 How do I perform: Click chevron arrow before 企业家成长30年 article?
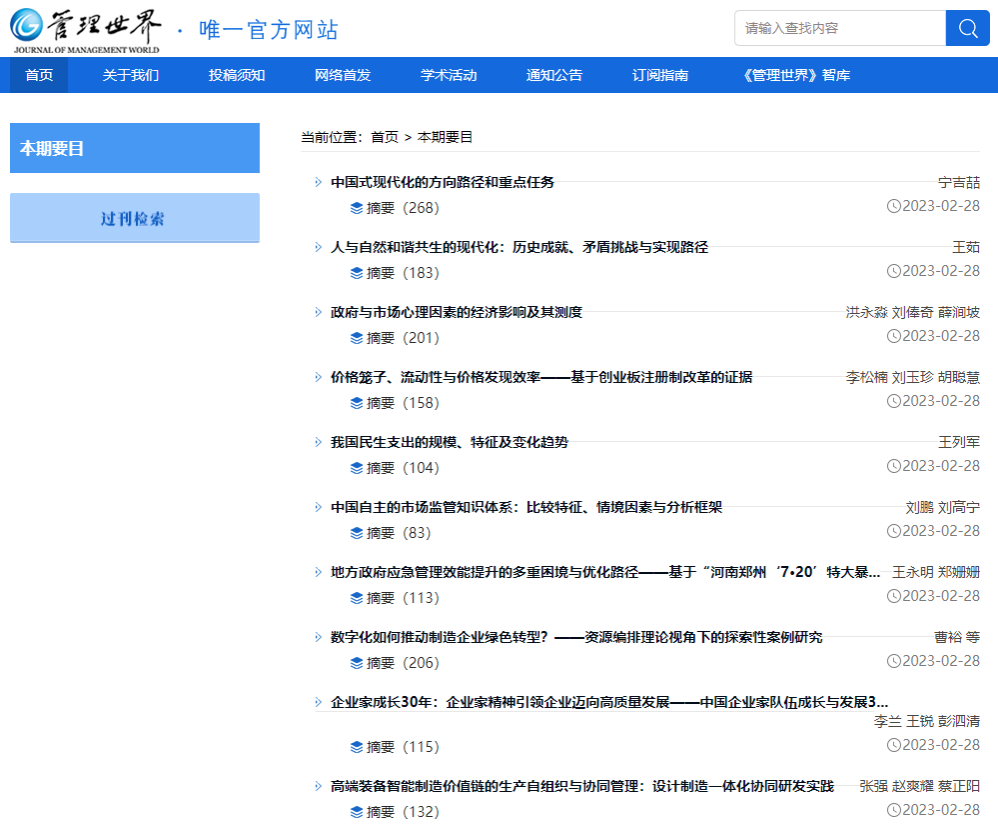point(318,702)
